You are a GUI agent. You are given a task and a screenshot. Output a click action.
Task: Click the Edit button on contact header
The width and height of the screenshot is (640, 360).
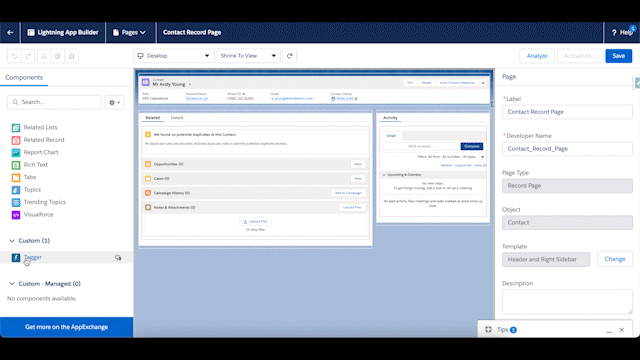point(410,83)
